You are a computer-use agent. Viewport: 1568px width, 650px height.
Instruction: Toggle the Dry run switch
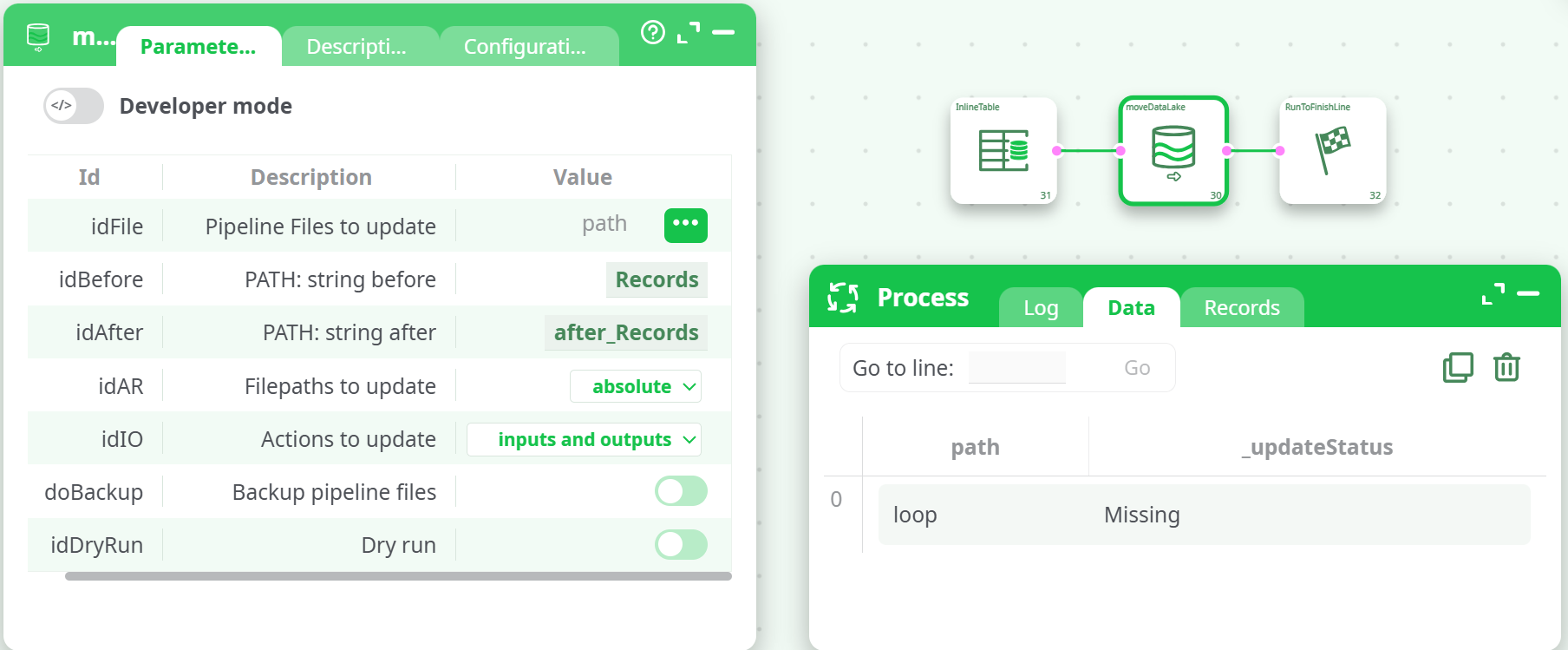[x=681, y=545]
